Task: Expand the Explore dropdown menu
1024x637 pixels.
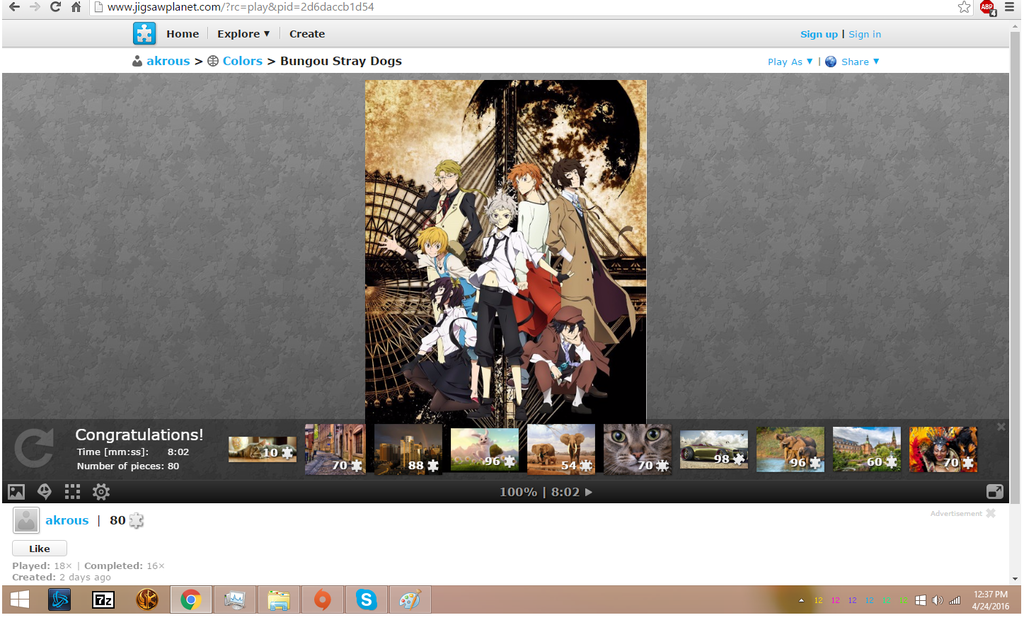Action: (244, 34)
